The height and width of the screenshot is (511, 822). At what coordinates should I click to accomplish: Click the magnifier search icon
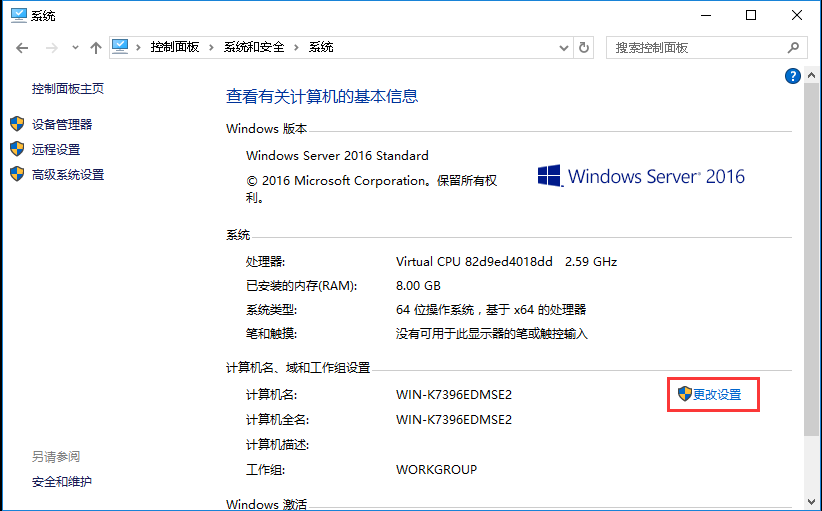tap(793, 48)
